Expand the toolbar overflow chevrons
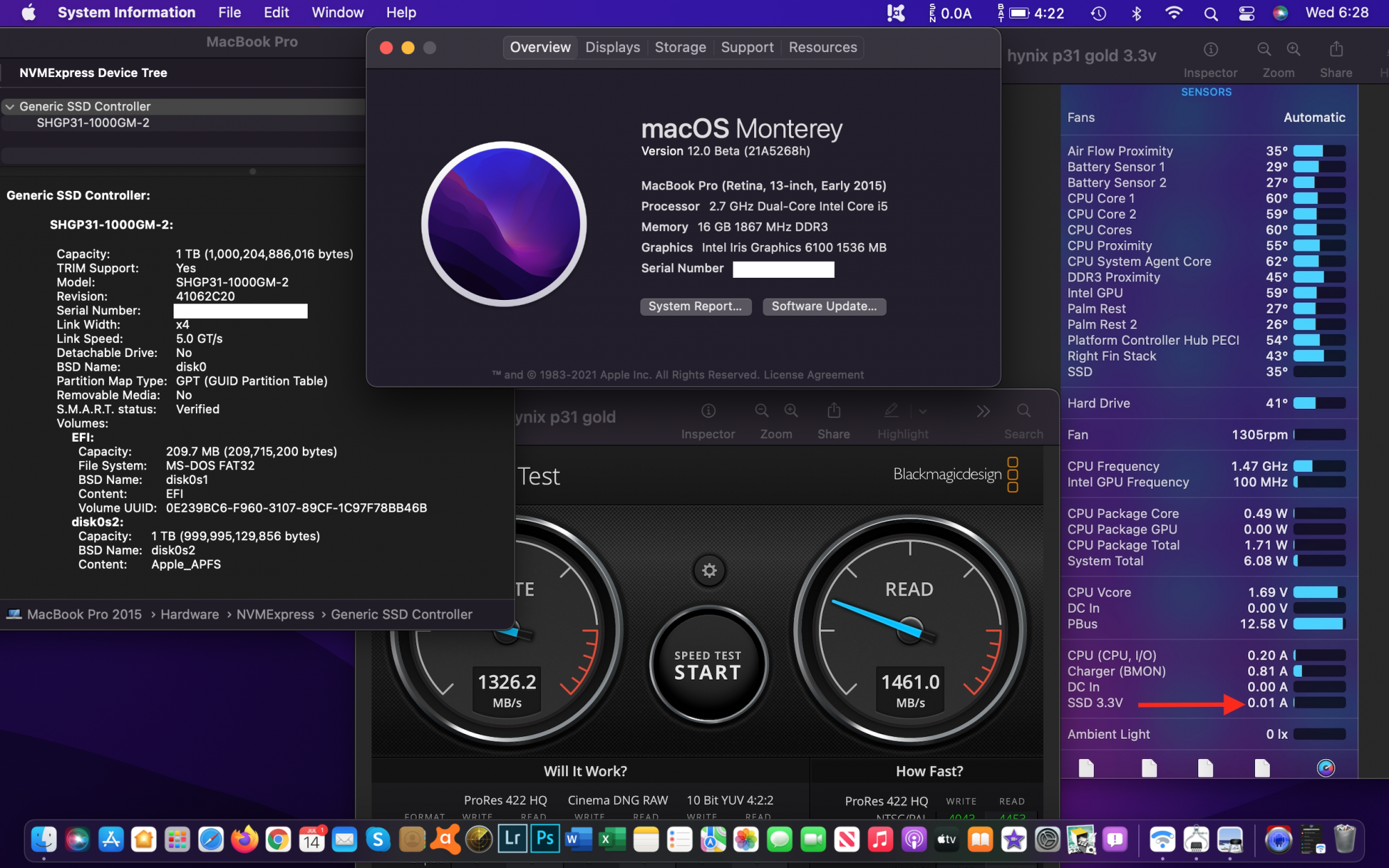 983,411
